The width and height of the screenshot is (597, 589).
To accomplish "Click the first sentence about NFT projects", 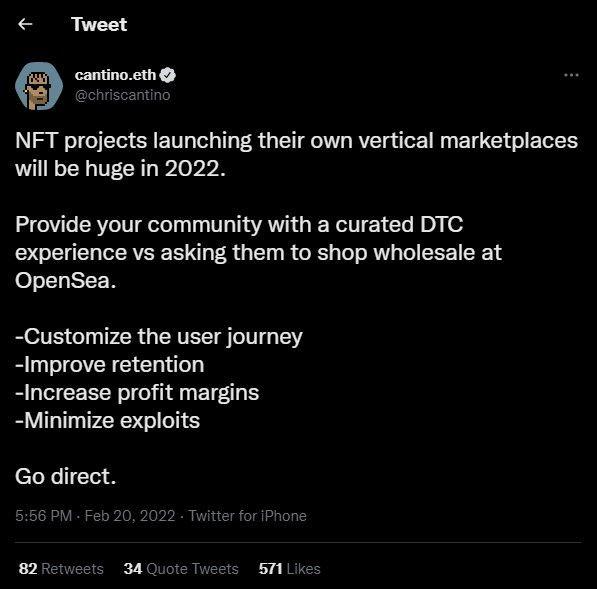I will 297,155.
